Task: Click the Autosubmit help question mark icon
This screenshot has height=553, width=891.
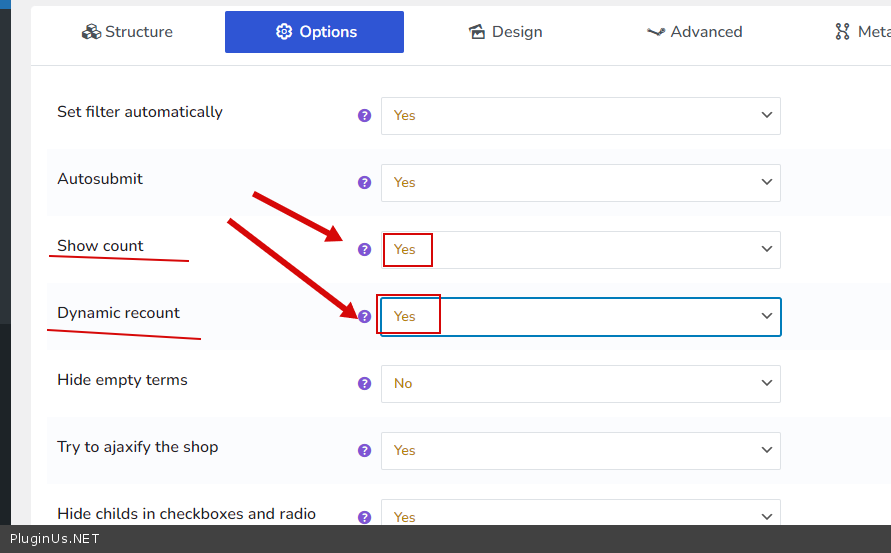Action: click(x=364, y=182)
